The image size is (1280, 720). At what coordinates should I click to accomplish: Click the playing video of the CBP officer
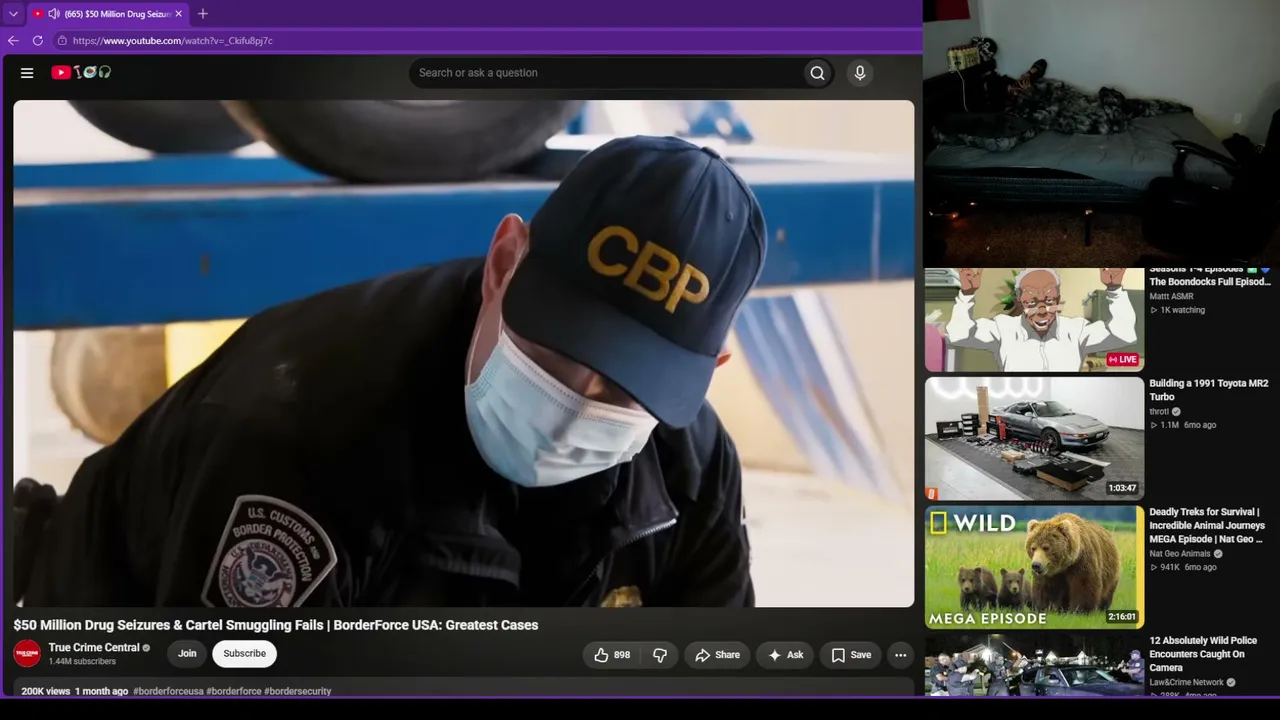tap(464, 353)
